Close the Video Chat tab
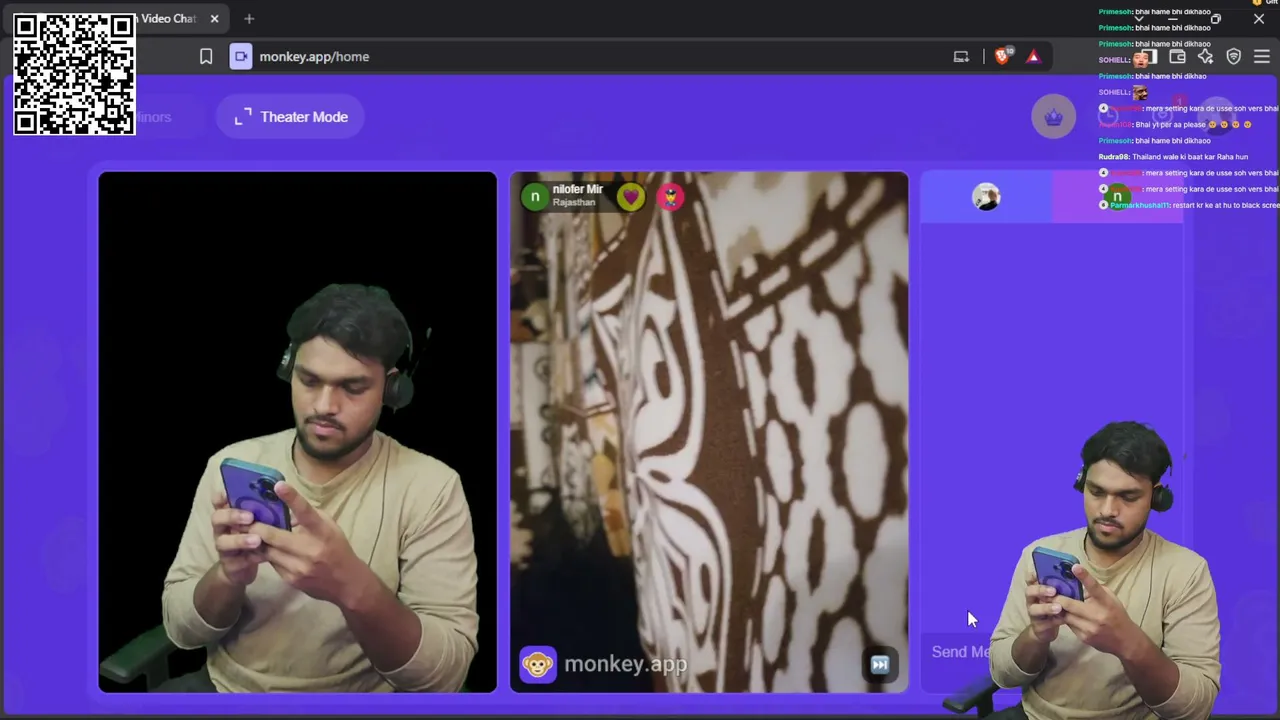Viewport: 1280px width, 720px height. [x=214, y=18]
